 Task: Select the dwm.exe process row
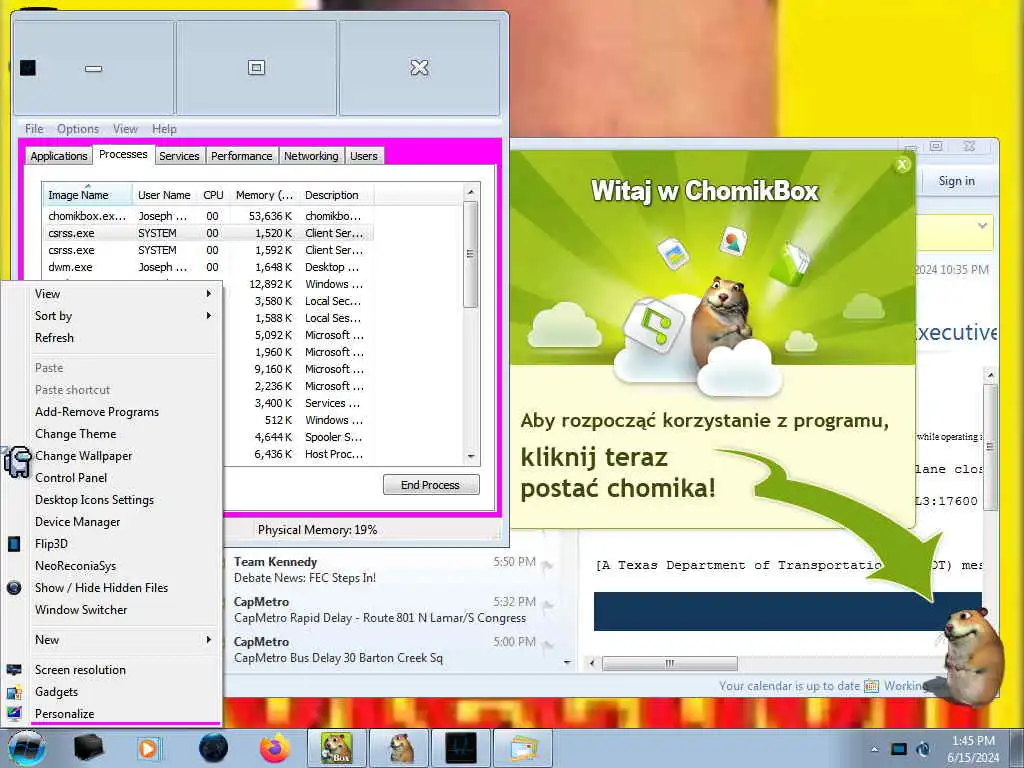pos(209,267)
